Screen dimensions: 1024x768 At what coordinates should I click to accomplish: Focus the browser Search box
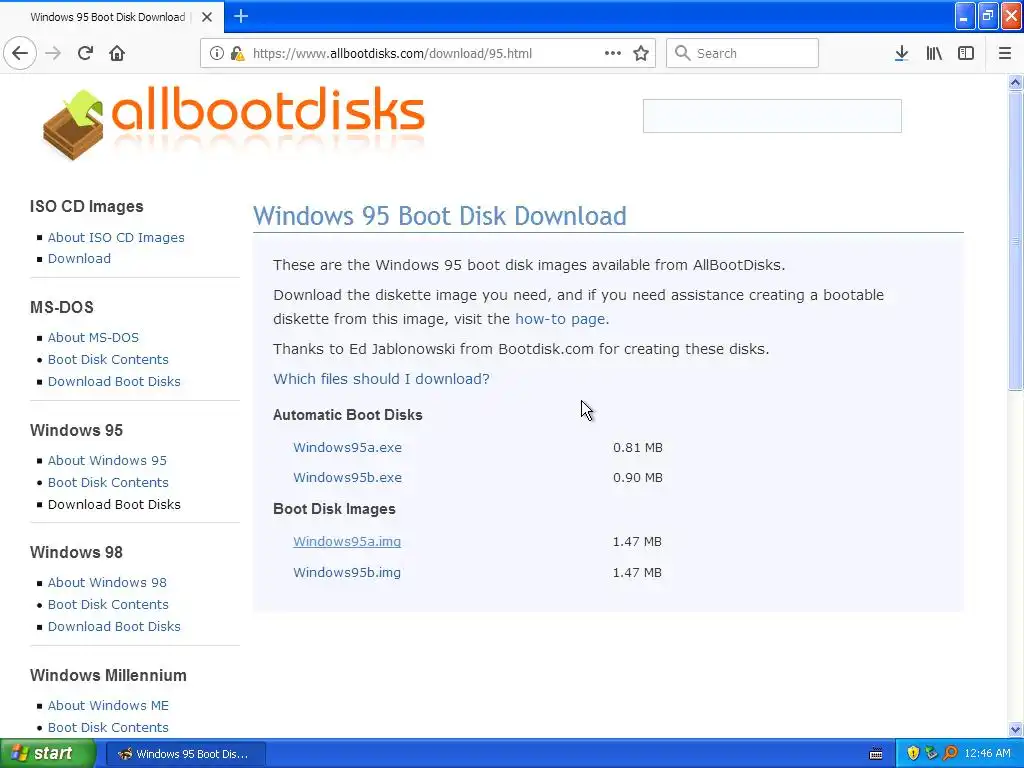tap(742, 53)
